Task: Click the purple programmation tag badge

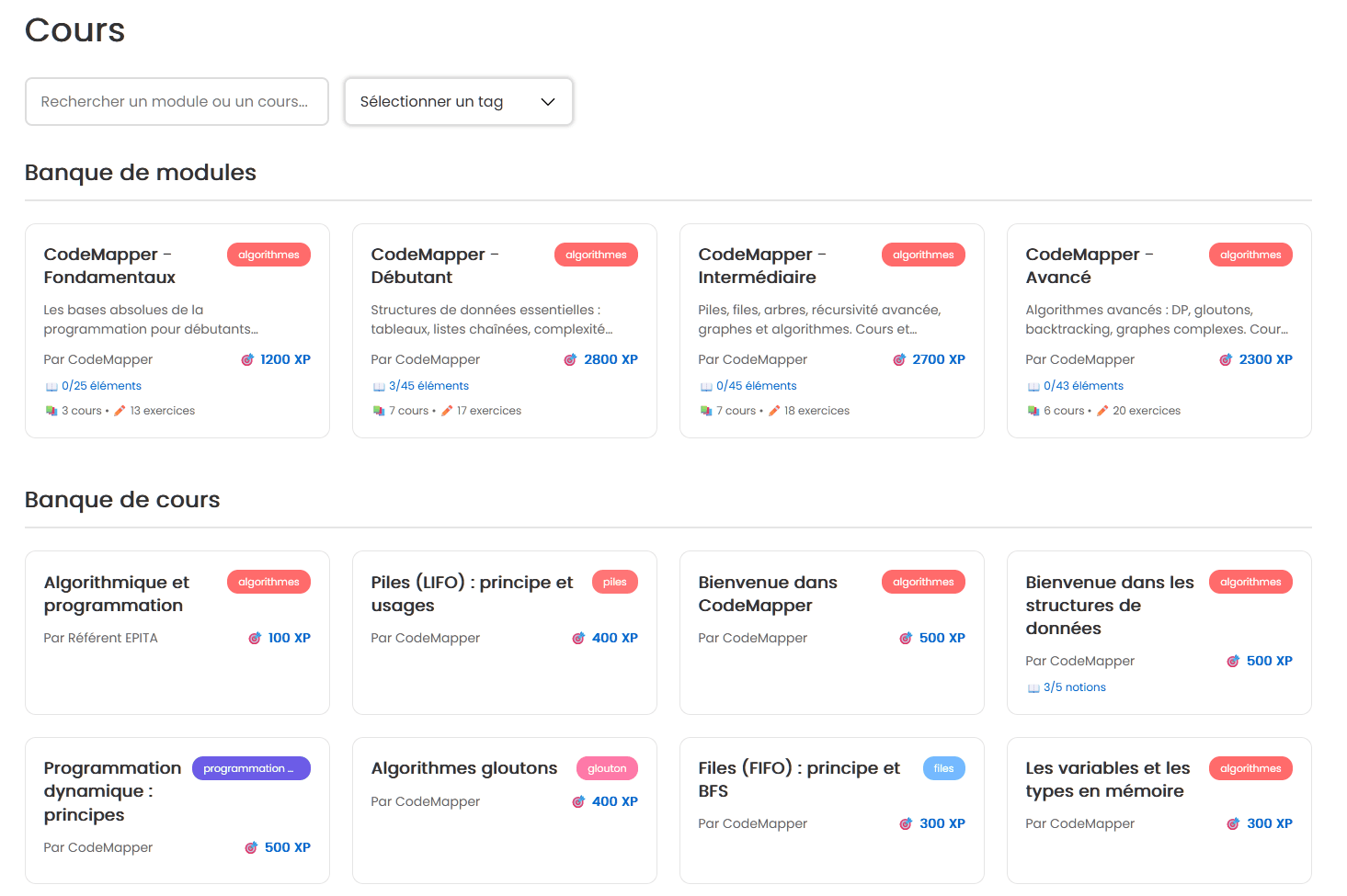Action: point(250,768)
